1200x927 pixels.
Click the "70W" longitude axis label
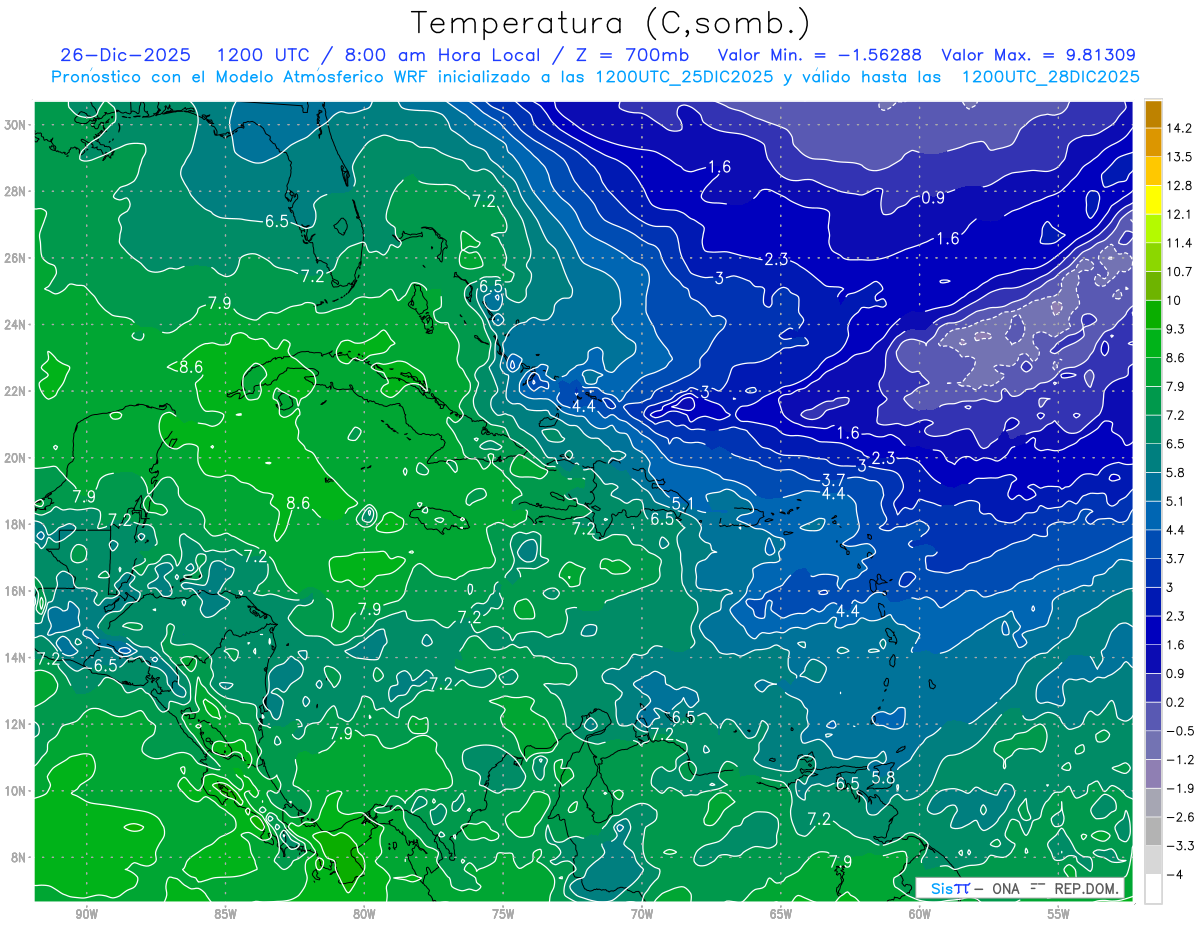click(642, 914)
